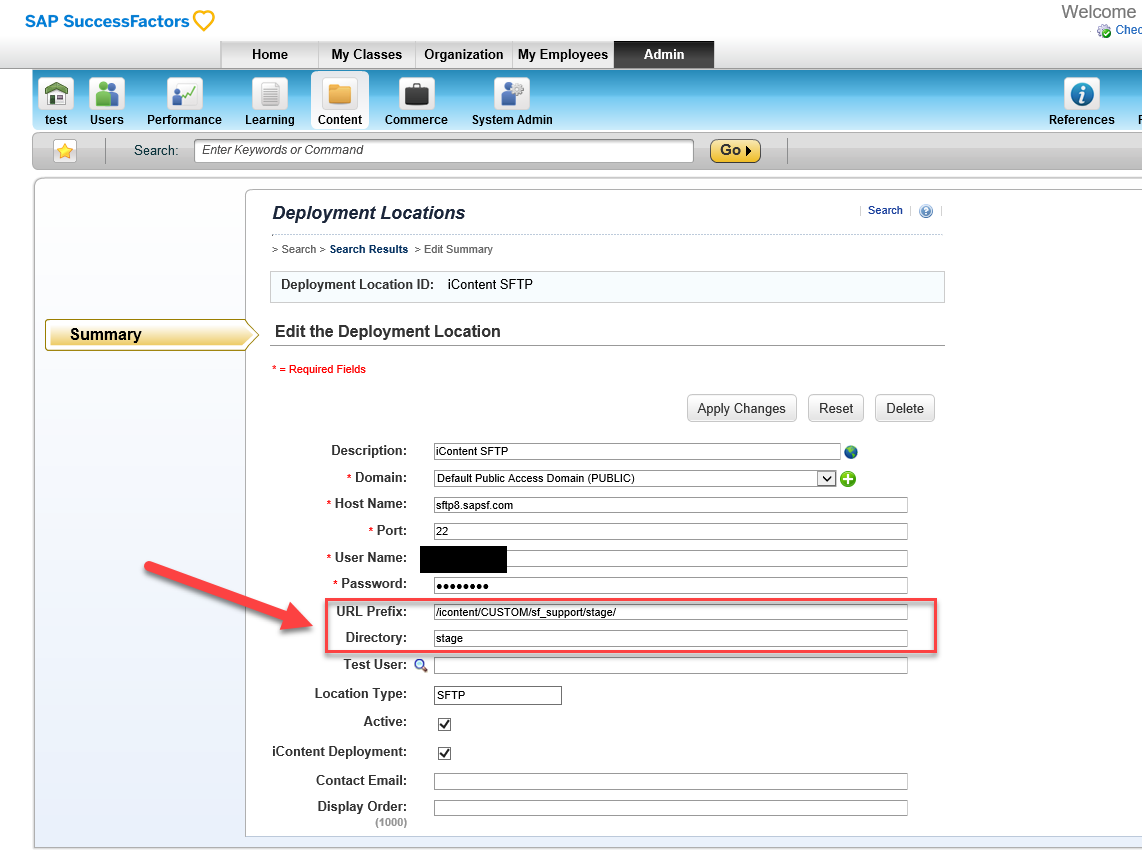This screenshot has height=855, width=1142.
Task: Click the "Edit Summary" breadcrumb text
Action: (458, 249)
